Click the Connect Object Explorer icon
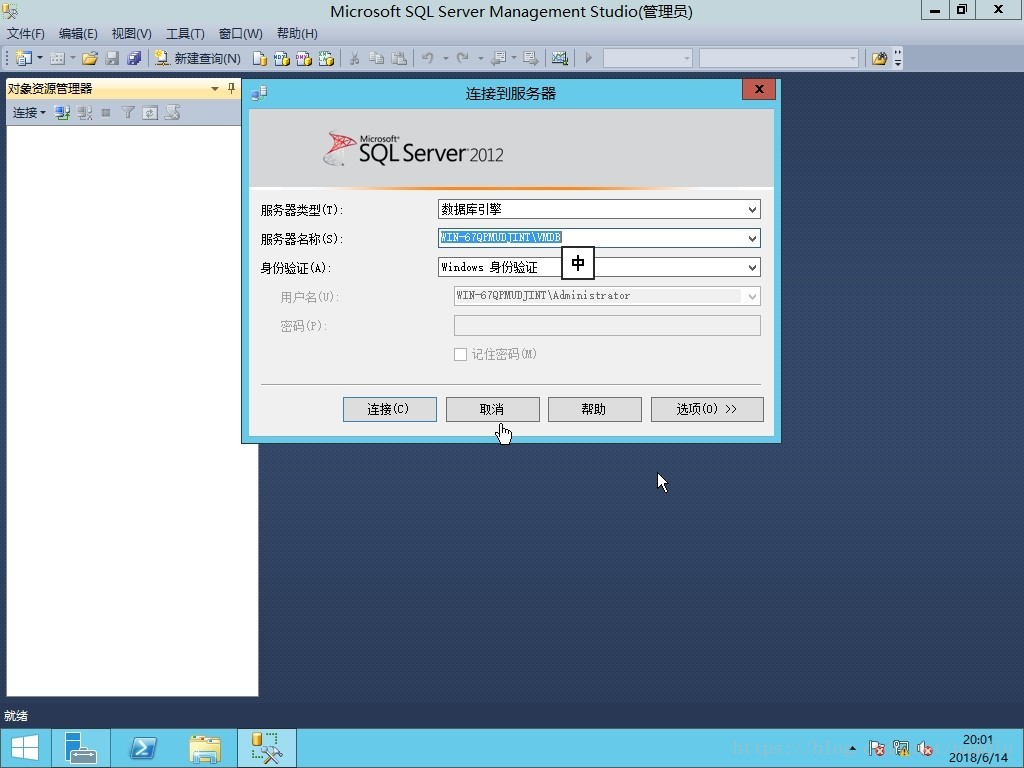 tap(62, 112)
